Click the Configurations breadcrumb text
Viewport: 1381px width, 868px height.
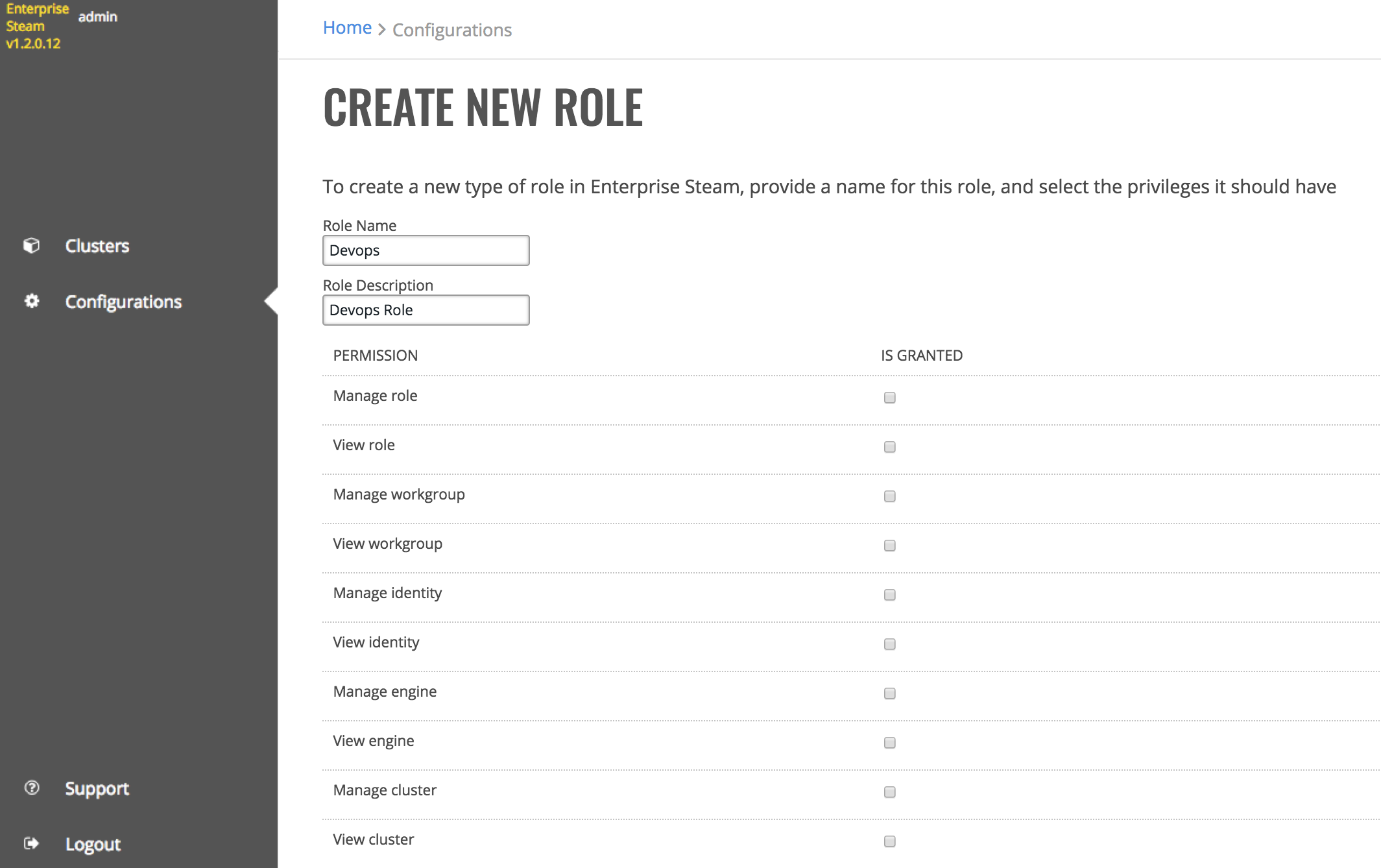[x=452, y=30]
